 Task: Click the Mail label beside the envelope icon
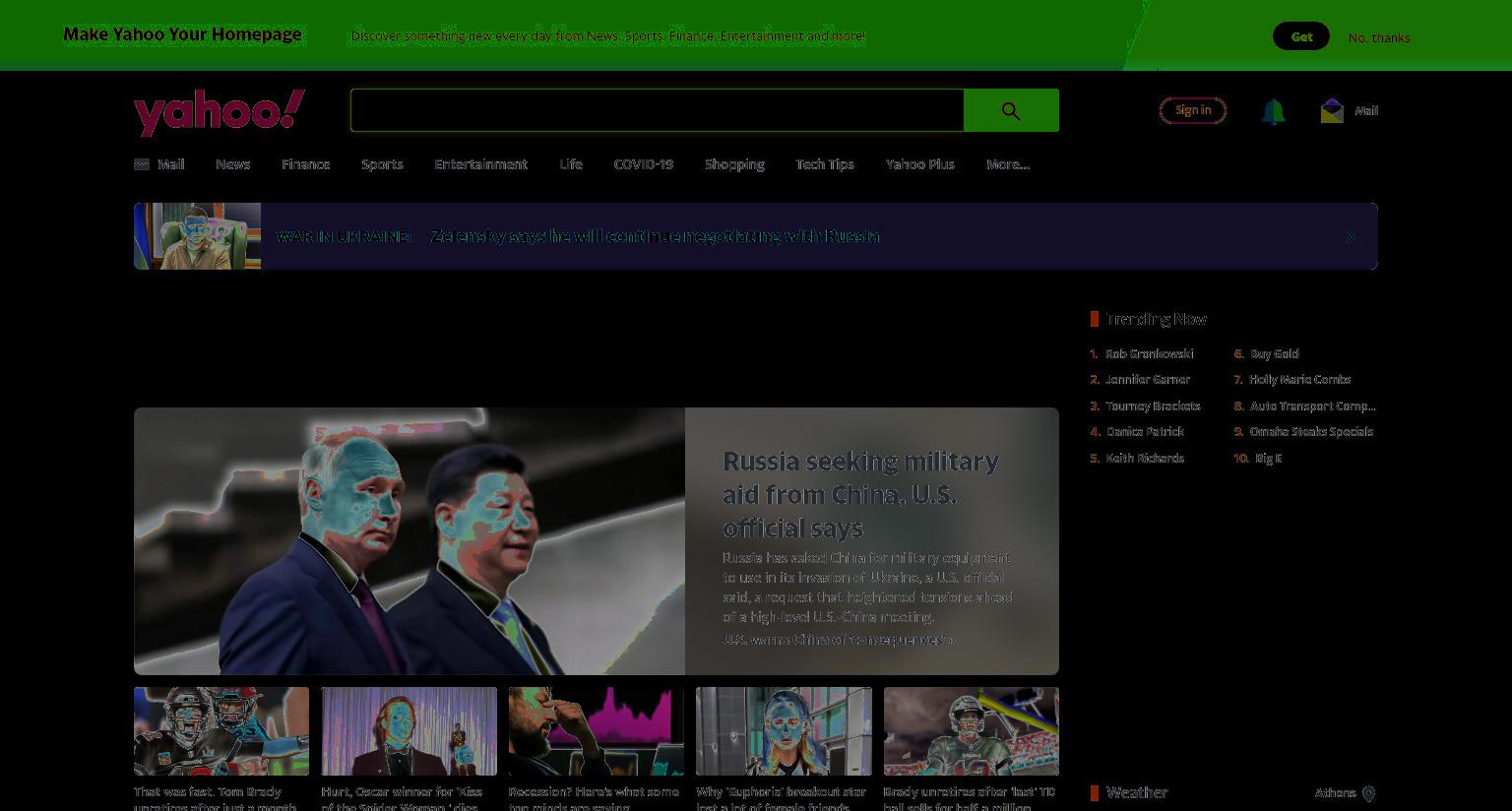pos(1366,111)
